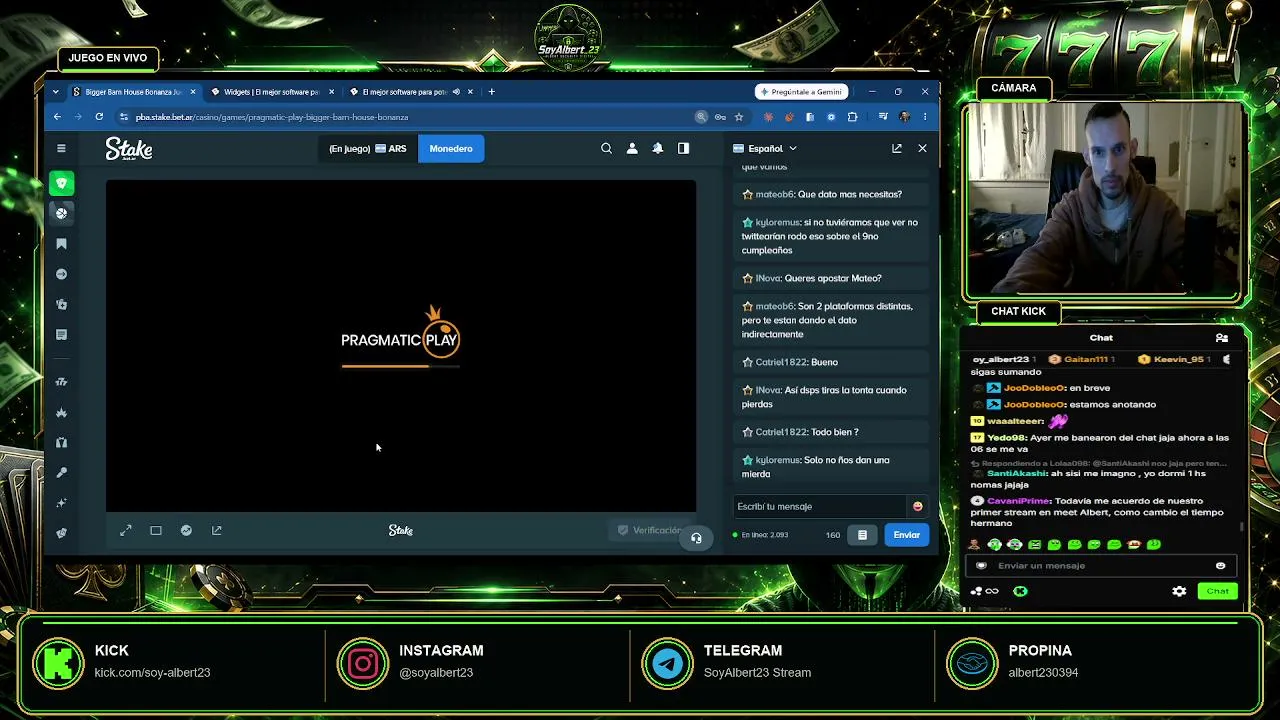Screen dimensions: 1280x720
Task: Close the Stake chat panel
Action: tap(922, 149)
